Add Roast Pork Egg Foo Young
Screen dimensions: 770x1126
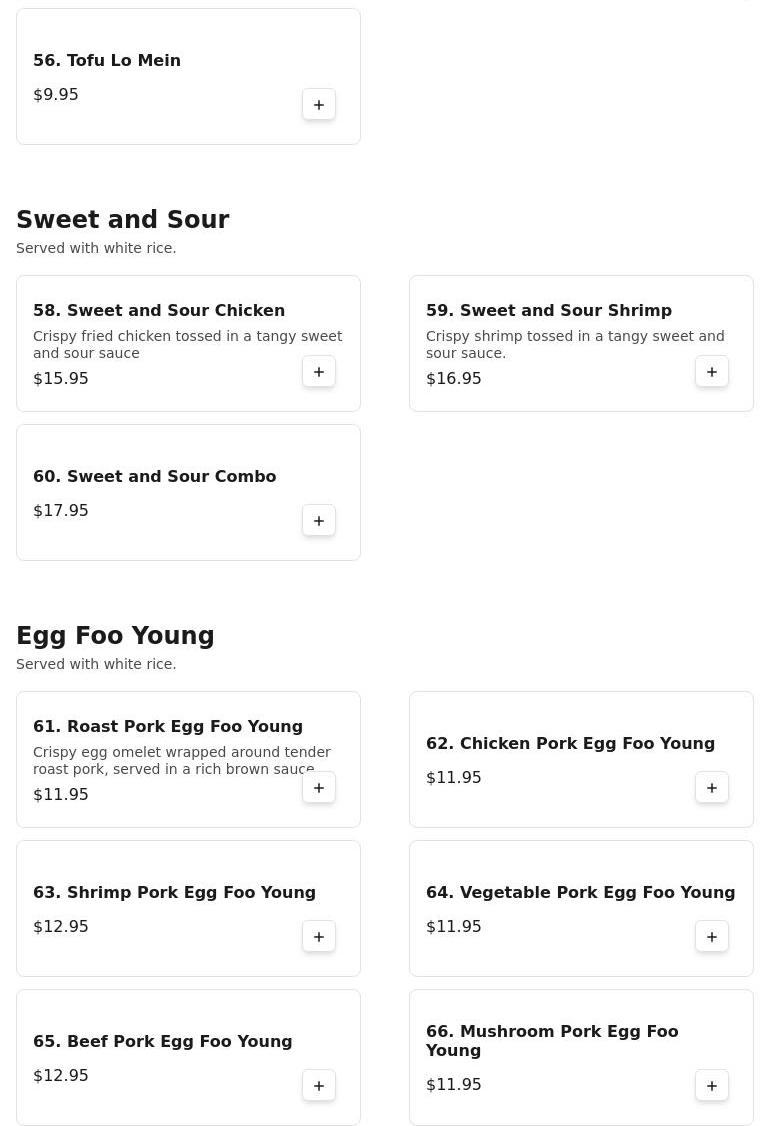point(319,788)
